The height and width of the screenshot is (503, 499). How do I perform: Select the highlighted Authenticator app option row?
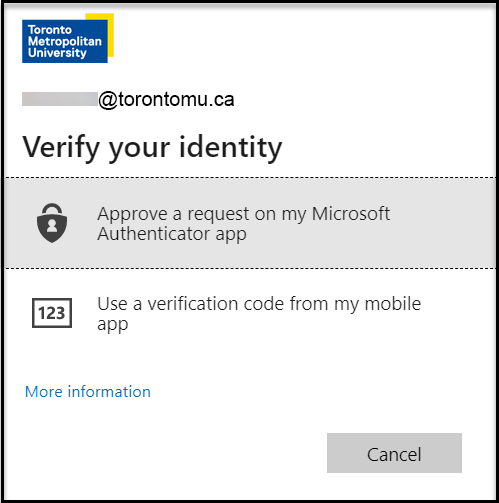coord(250,223)
